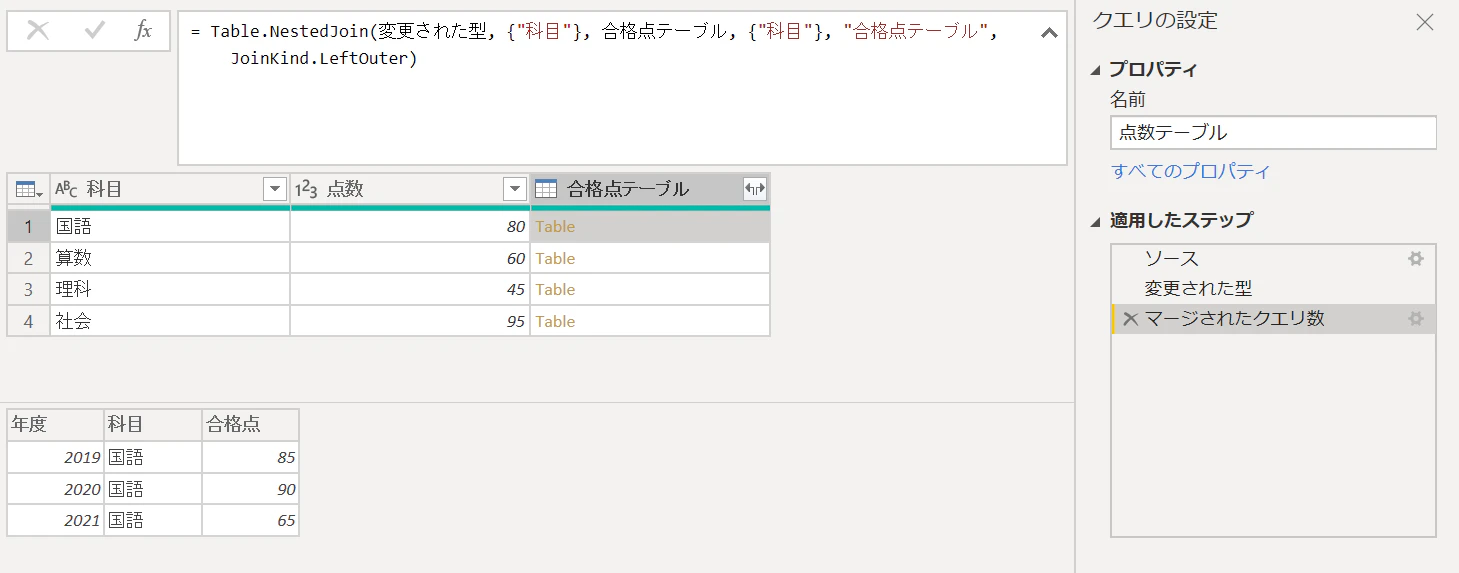Viewport: 1459px width, 573px height.
Task: Select the 点数 column header
Action: (x=410, y=189)
